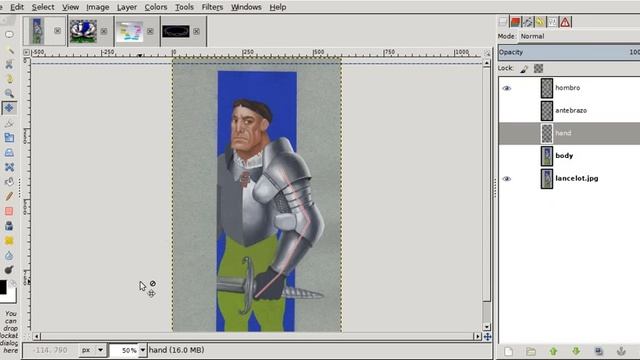640x360 pixels.
Task: Open the Layer menu
Action: (x=127, y=7)
